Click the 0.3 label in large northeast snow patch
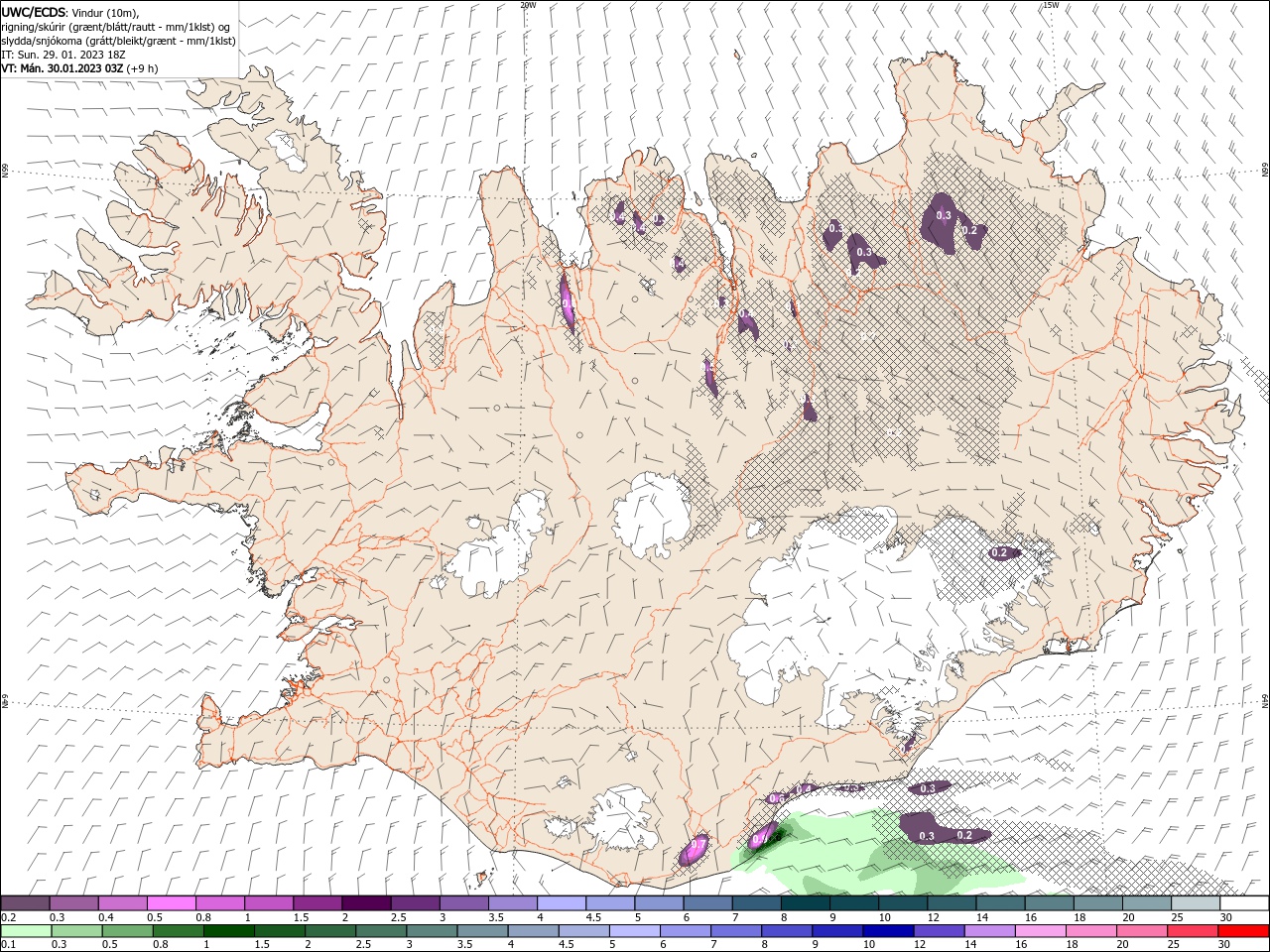 (944, 215)
